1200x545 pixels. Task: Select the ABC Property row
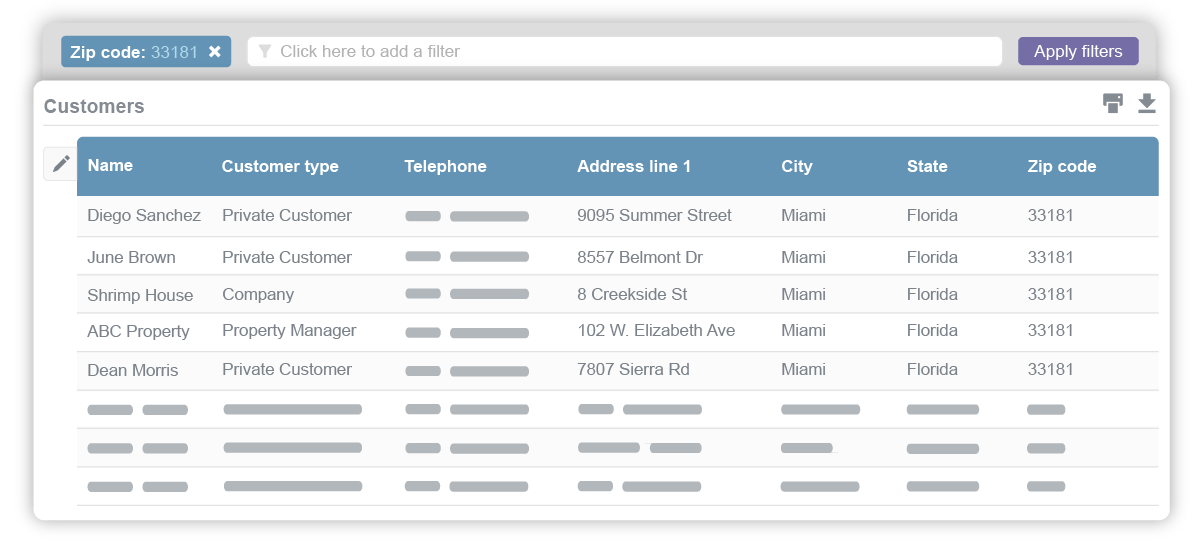coord(138,332)
